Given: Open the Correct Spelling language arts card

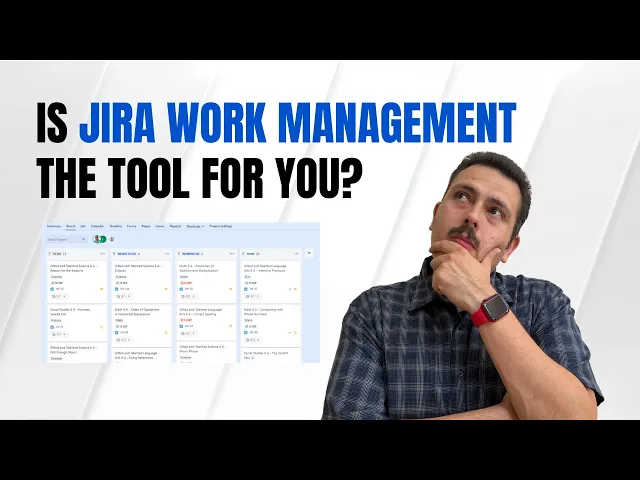Looking at the screenshot, I should click(206, 322).
